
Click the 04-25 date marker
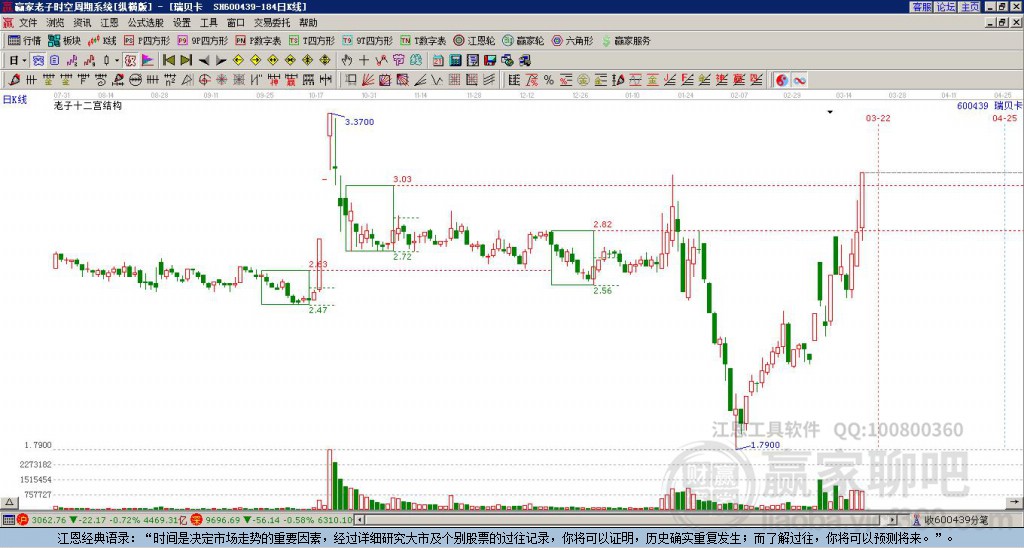[1004, 118]
